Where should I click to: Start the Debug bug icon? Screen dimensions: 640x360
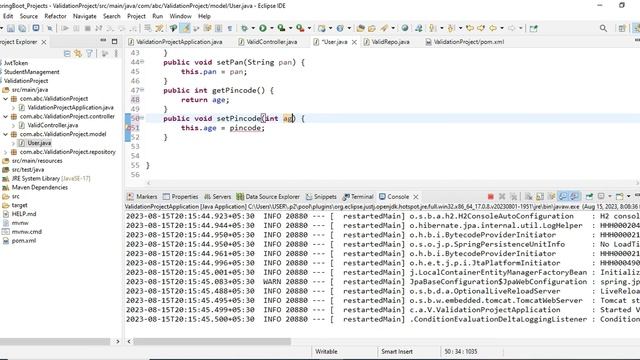pyautogui.click(x=244, y=28)
